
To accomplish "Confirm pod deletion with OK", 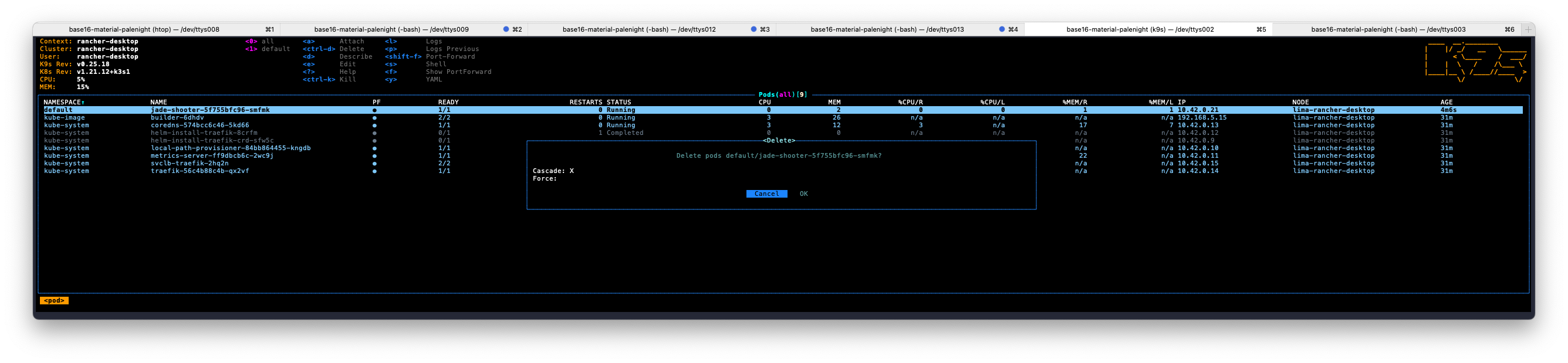I will pyautogui.click(x=803, y=194).
